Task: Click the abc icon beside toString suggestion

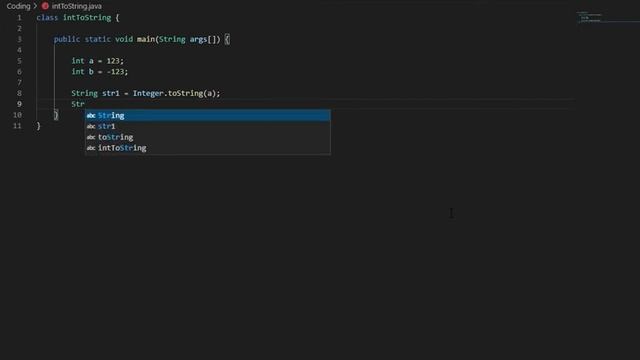Action: point(91,138)
